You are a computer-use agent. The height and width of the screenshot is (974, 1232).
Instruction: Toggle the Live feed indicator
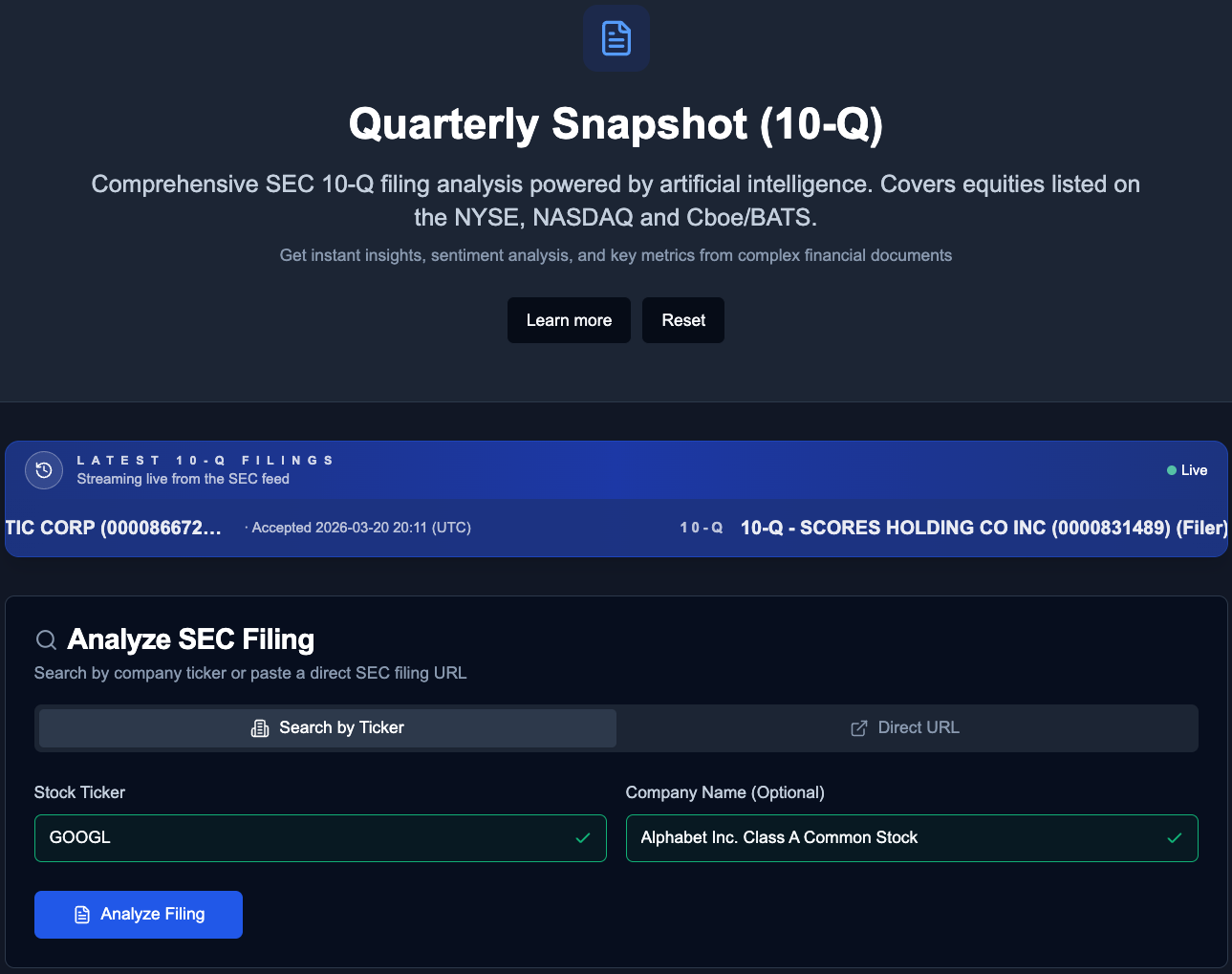[x=1187, y=469]
